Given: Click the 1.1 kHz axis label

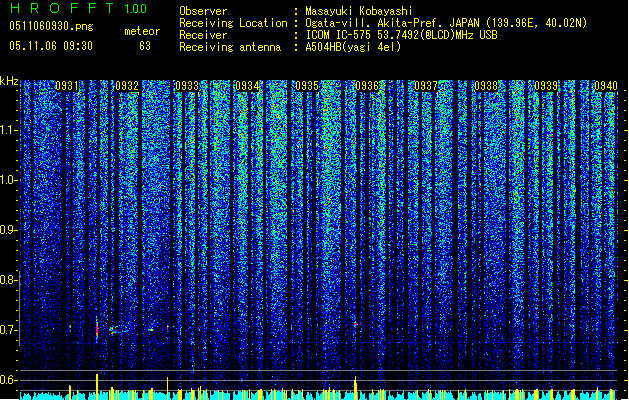Looking at the screenshot, I should pyautogui.click(x=9, y=130).
